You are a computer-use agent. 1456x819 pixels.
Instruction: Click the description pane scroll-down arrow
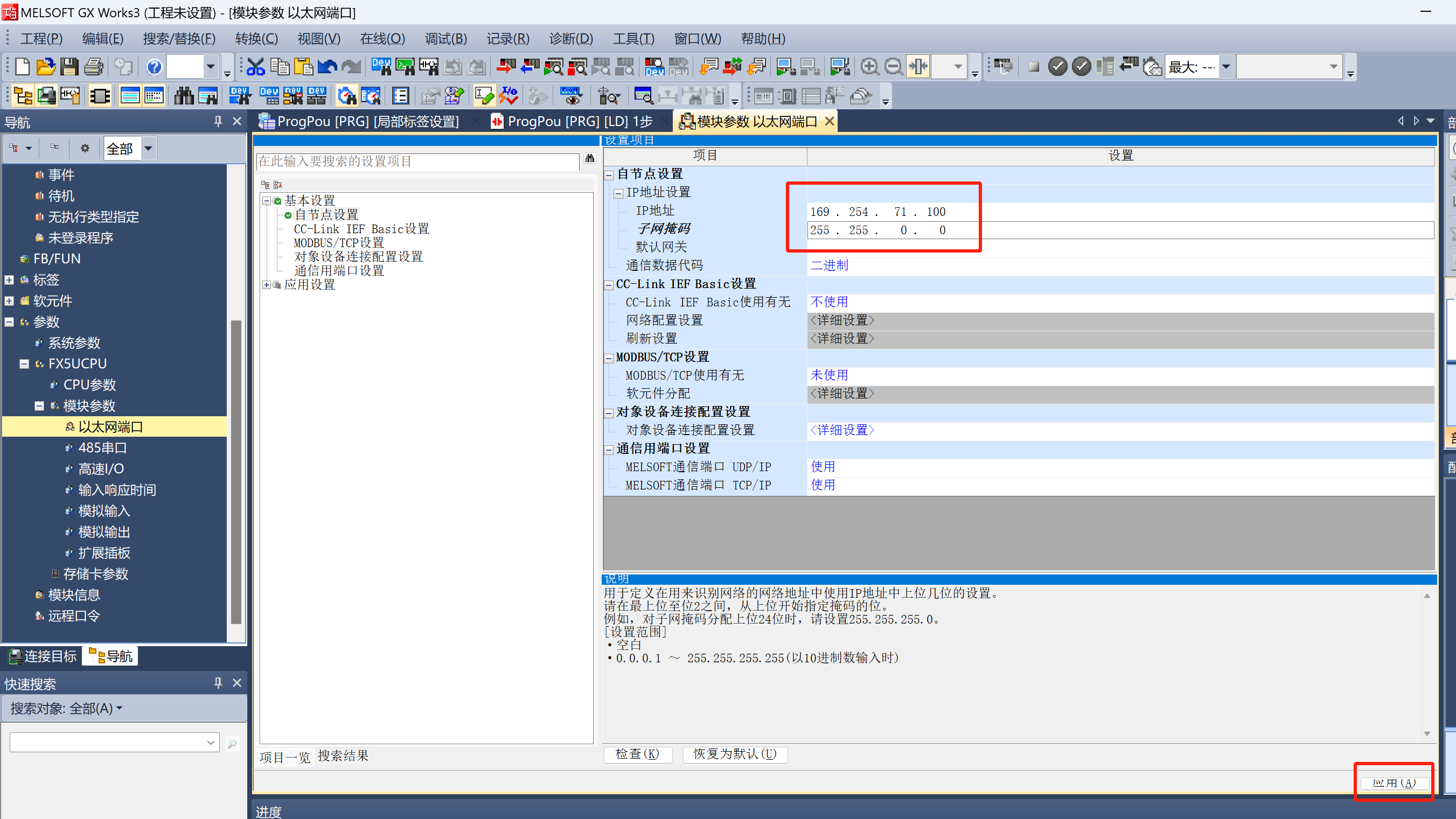(1426, 733)
